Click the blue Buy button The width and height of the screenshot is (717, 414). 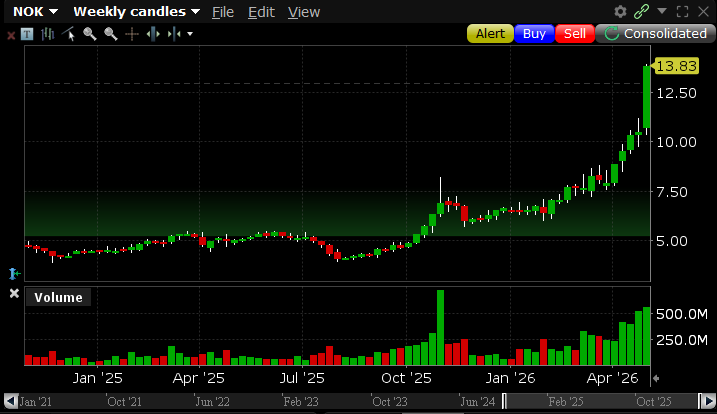coord(534,34)
